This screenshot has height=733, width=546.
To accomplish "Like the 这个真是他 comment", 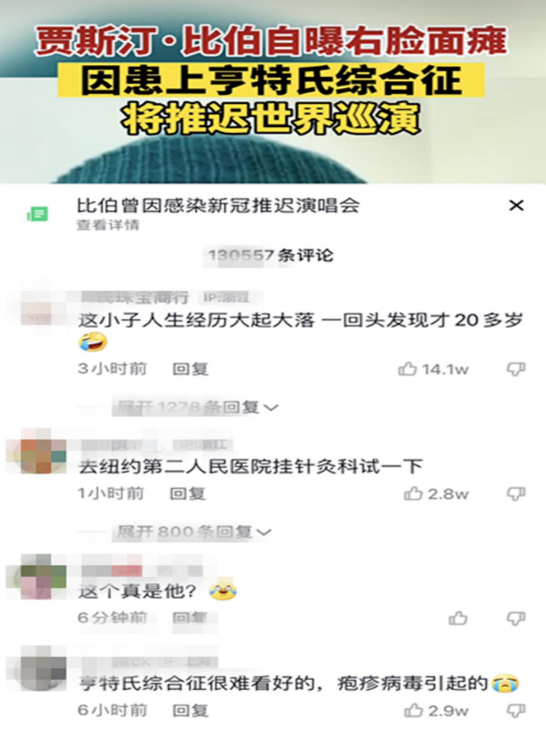I will (x=458, y=618).
